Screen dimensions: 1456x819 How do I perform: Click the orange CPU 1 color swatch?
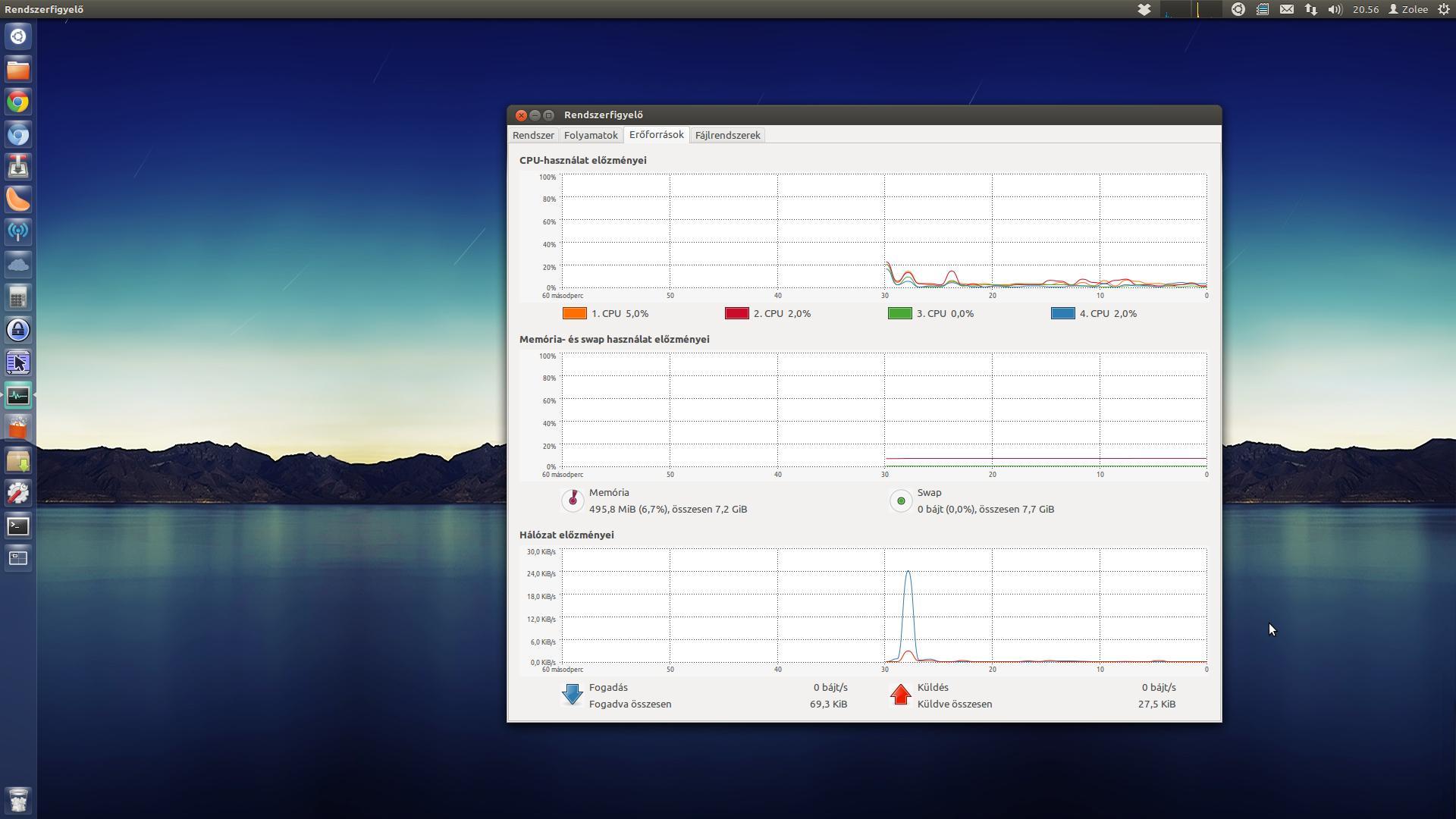click(x=575, y=313)
